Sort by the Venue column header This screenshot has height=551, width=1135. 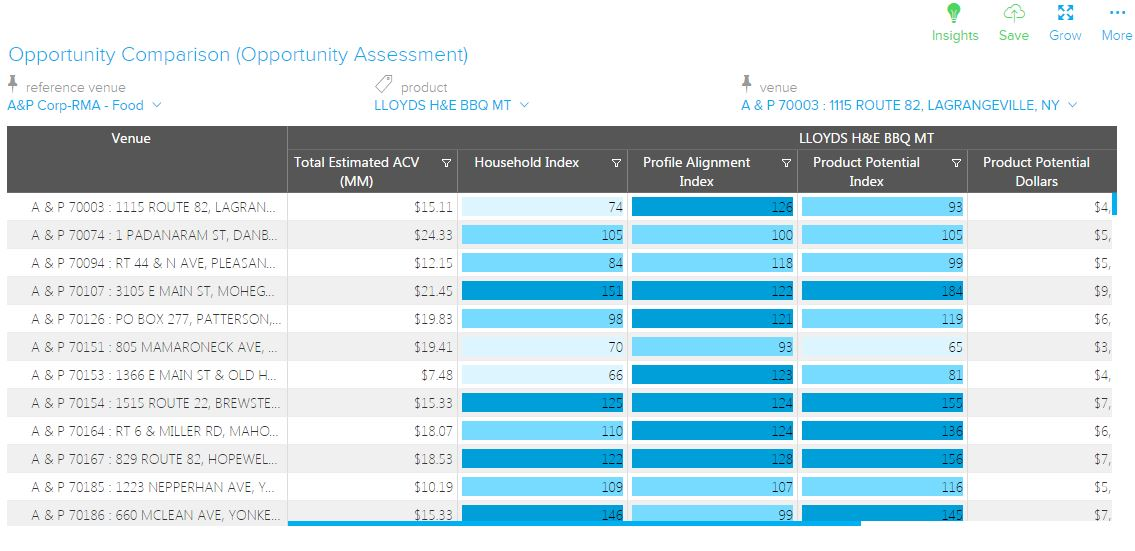coord(131,139)
